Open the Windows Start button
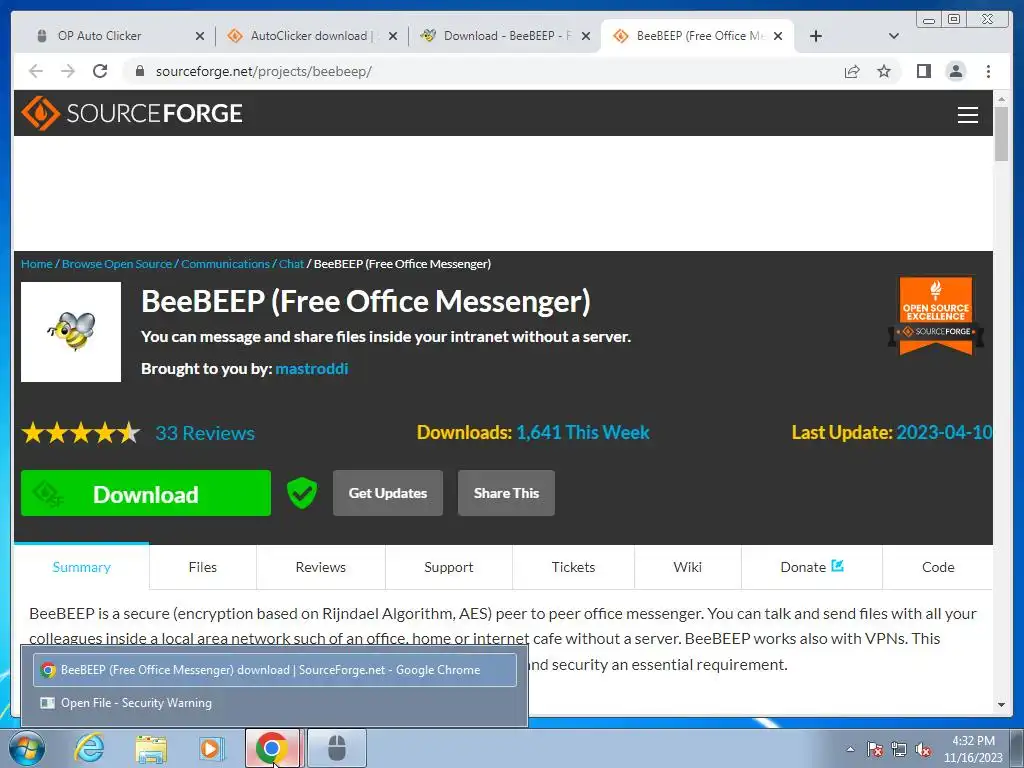The width and height of the screenshot is (1024, 768). point(27,748)
